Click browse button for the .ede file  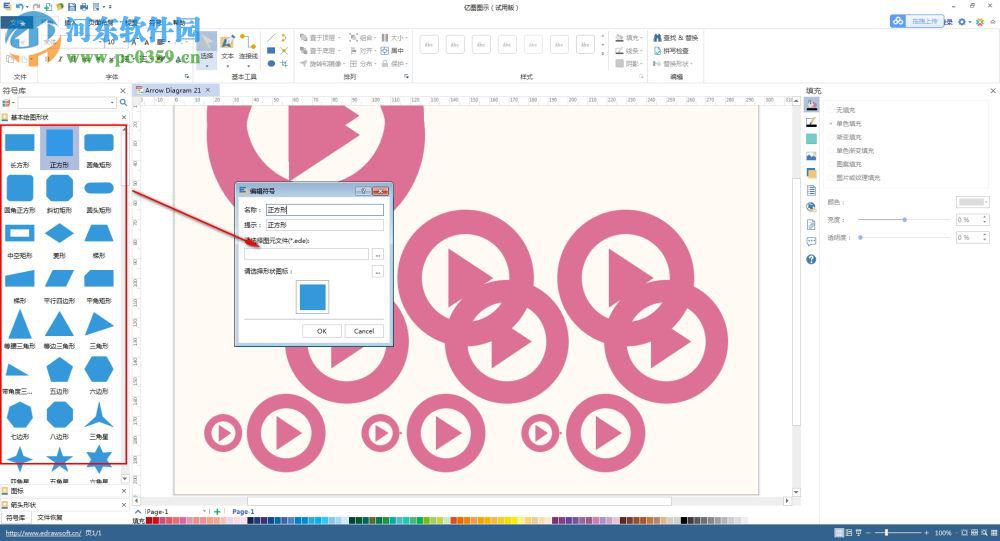click(378, 254)
